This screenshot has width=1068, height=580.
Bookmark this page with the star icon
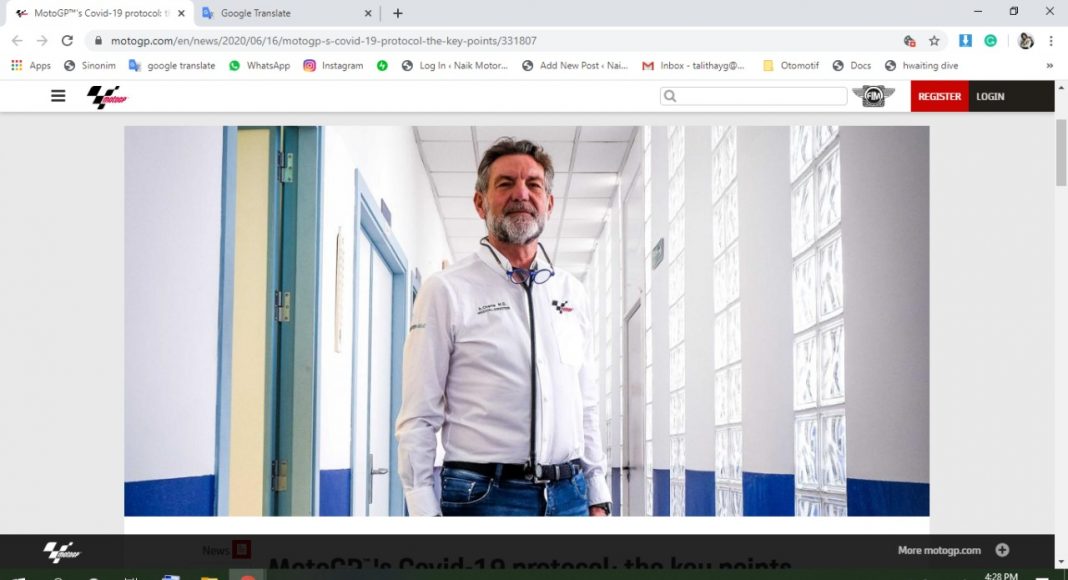click(934, 41)
